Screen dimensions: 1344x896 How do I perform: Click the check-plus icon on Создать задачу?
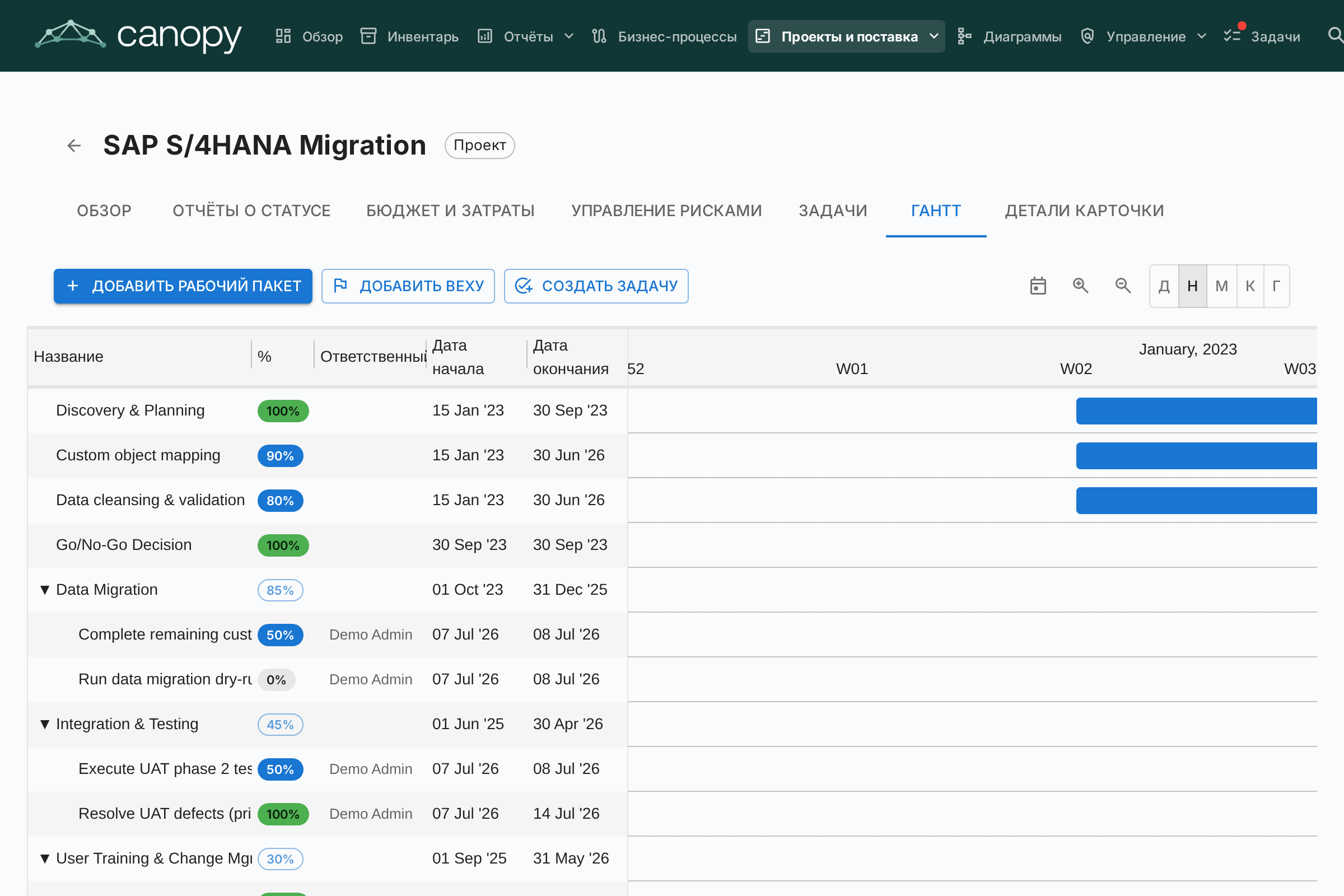pyautogui.click(x=524, y=285)
